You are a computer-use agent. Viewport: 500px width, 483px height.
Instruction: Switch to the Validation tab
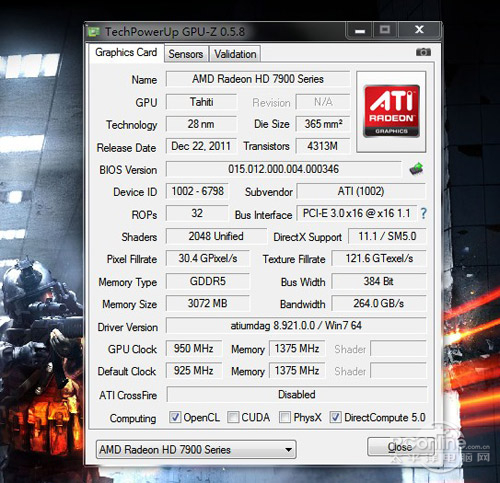tap(235, 54)
